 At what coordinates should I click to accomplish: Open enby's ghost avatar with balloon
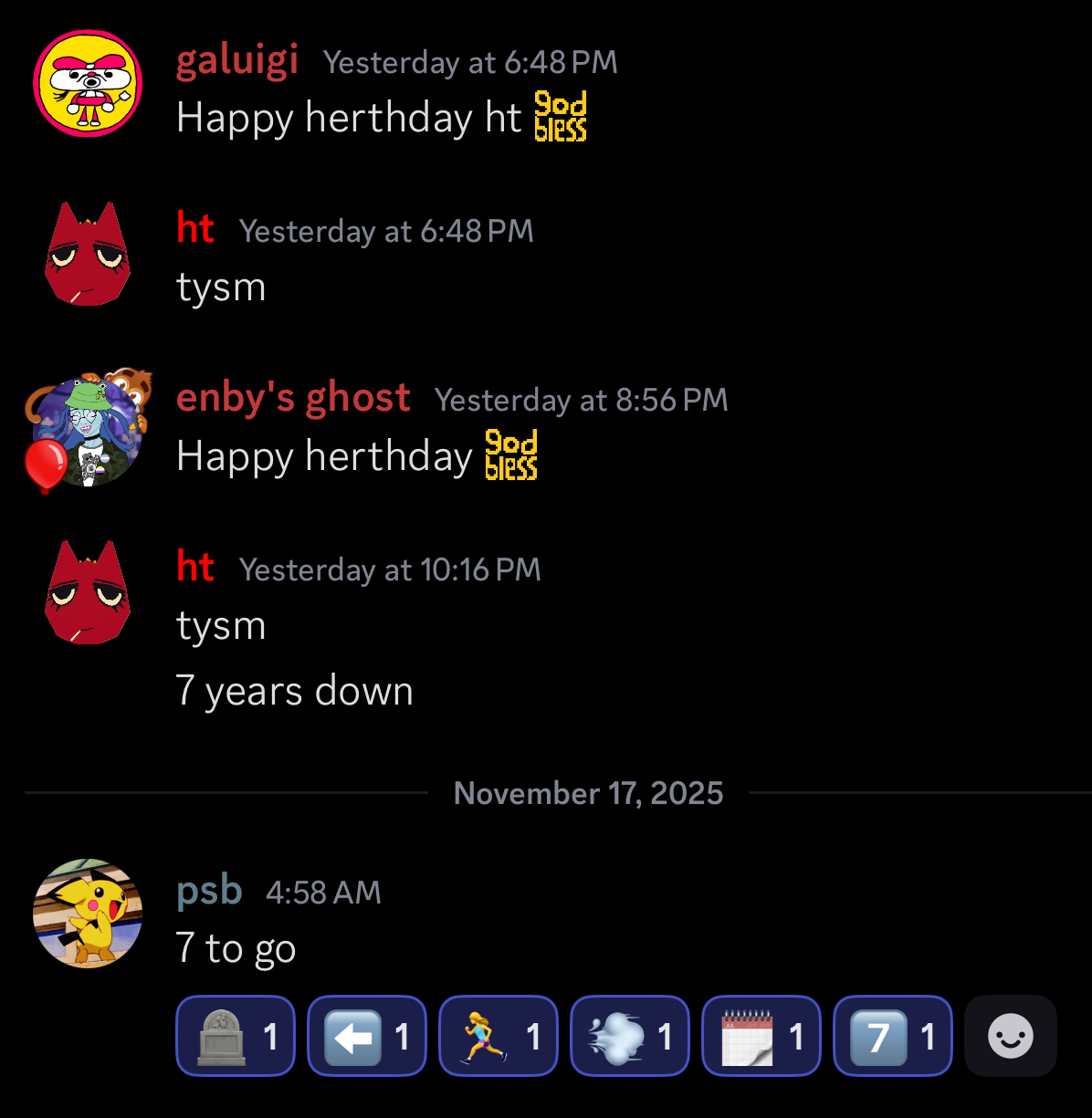pyautogui.click(x=86, y=431)
